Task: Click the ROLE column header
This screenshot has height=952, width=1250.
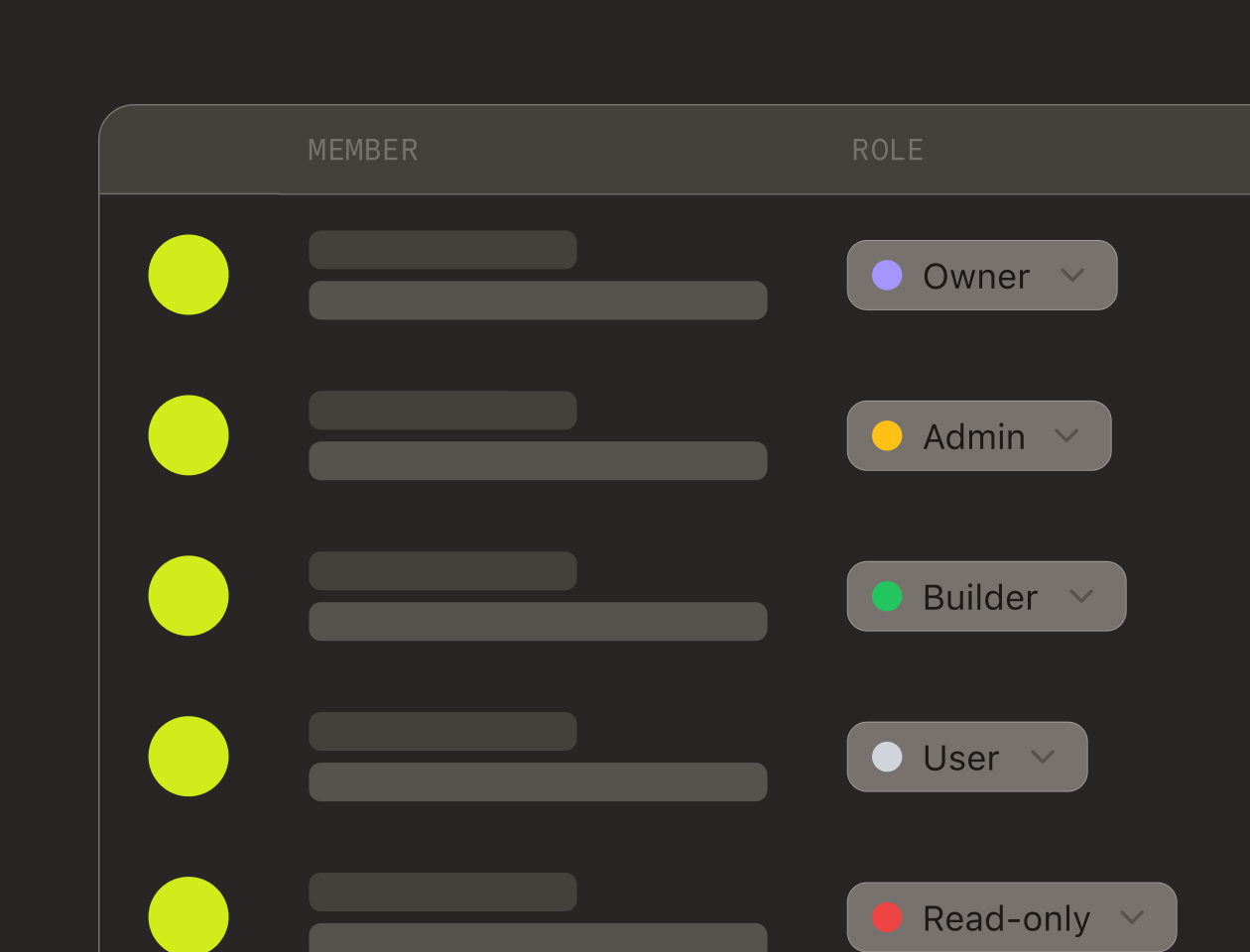Action: click(887, 150)
